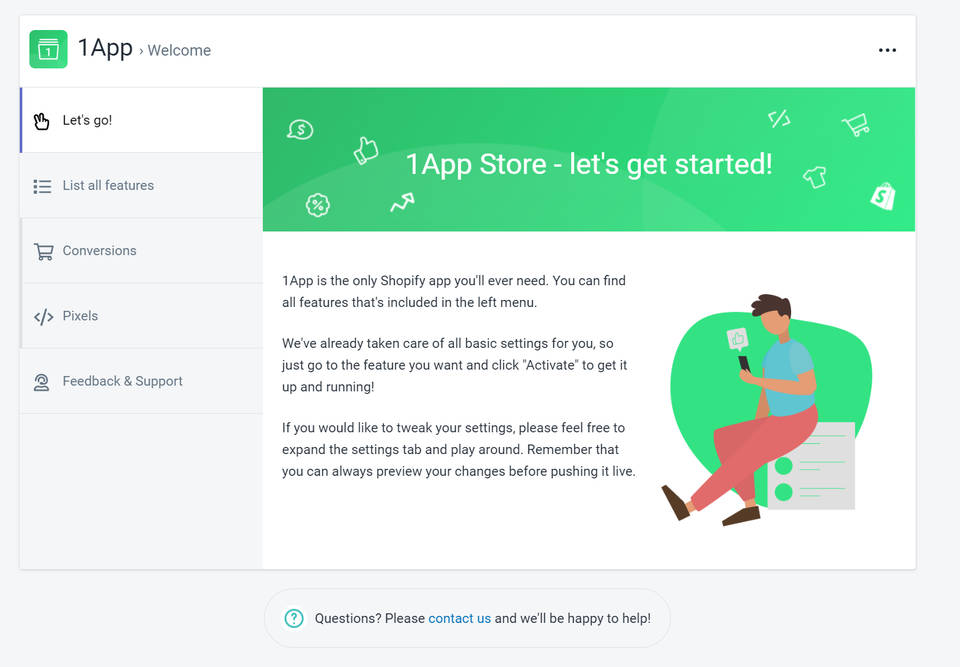This screenshot has height=667, width=960.
Task: Navigate to the Pixels section
Action: click(81, 315)
